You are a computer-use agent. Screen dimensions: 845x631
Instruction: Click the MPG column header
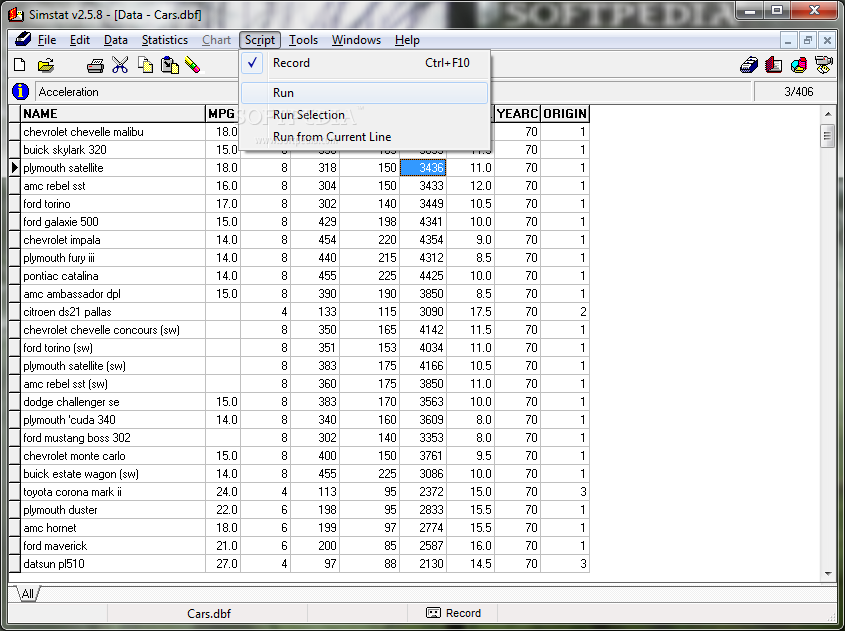(222, 114)
